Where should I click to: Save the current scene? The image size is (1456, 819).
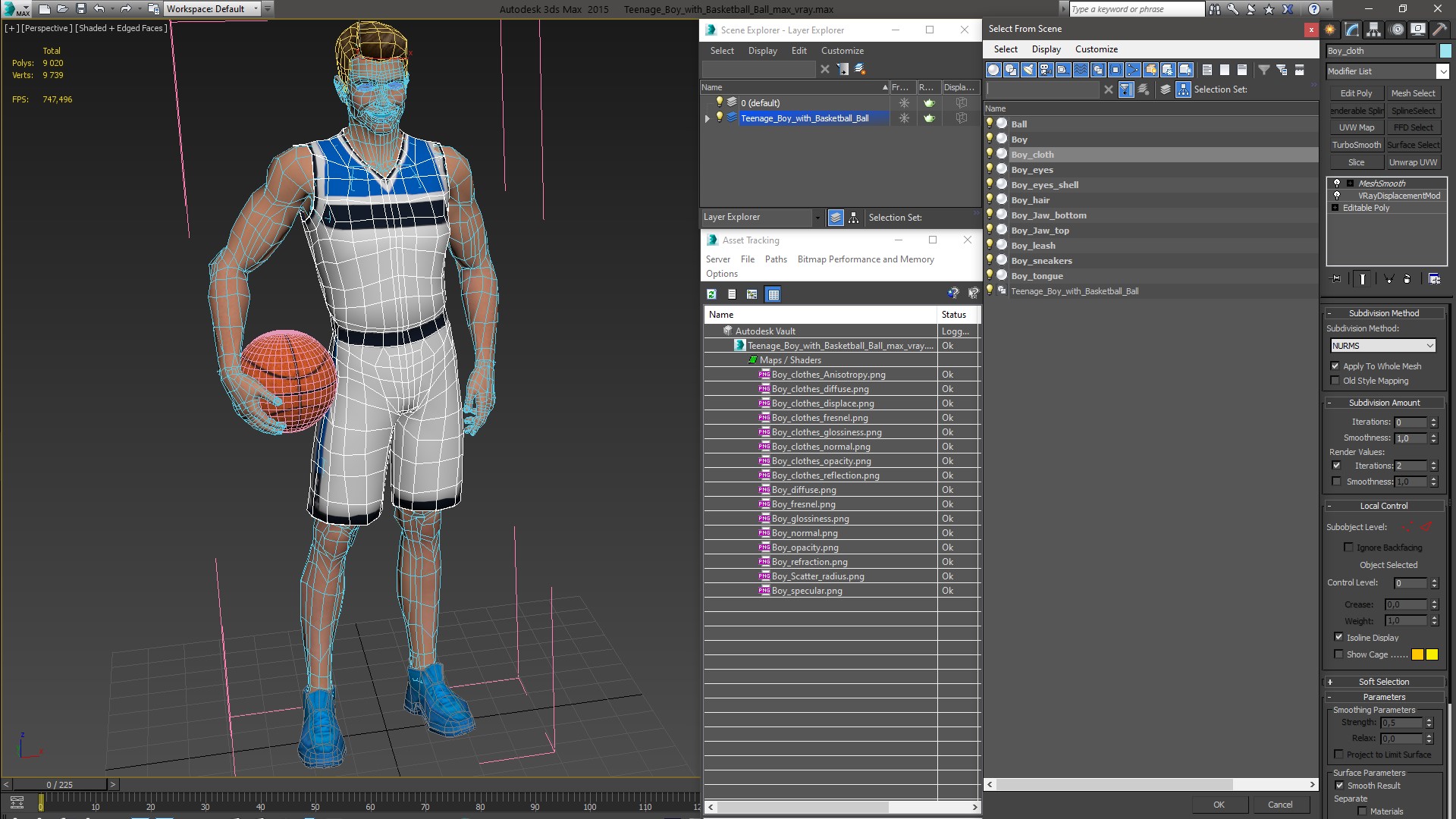click(x=81, y=9)
